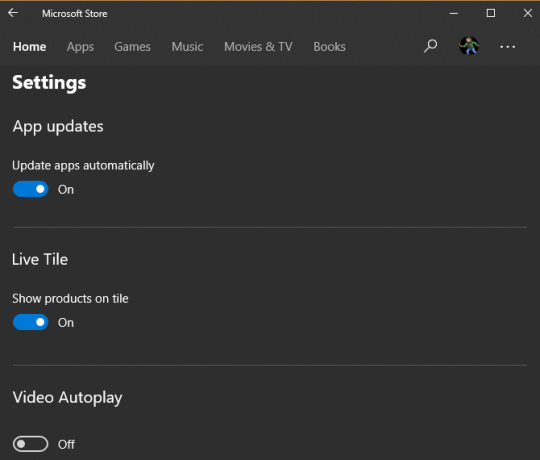
Task: Disable Show products on tile toggle
Action: pyautogui.click(x=30, y=322)
